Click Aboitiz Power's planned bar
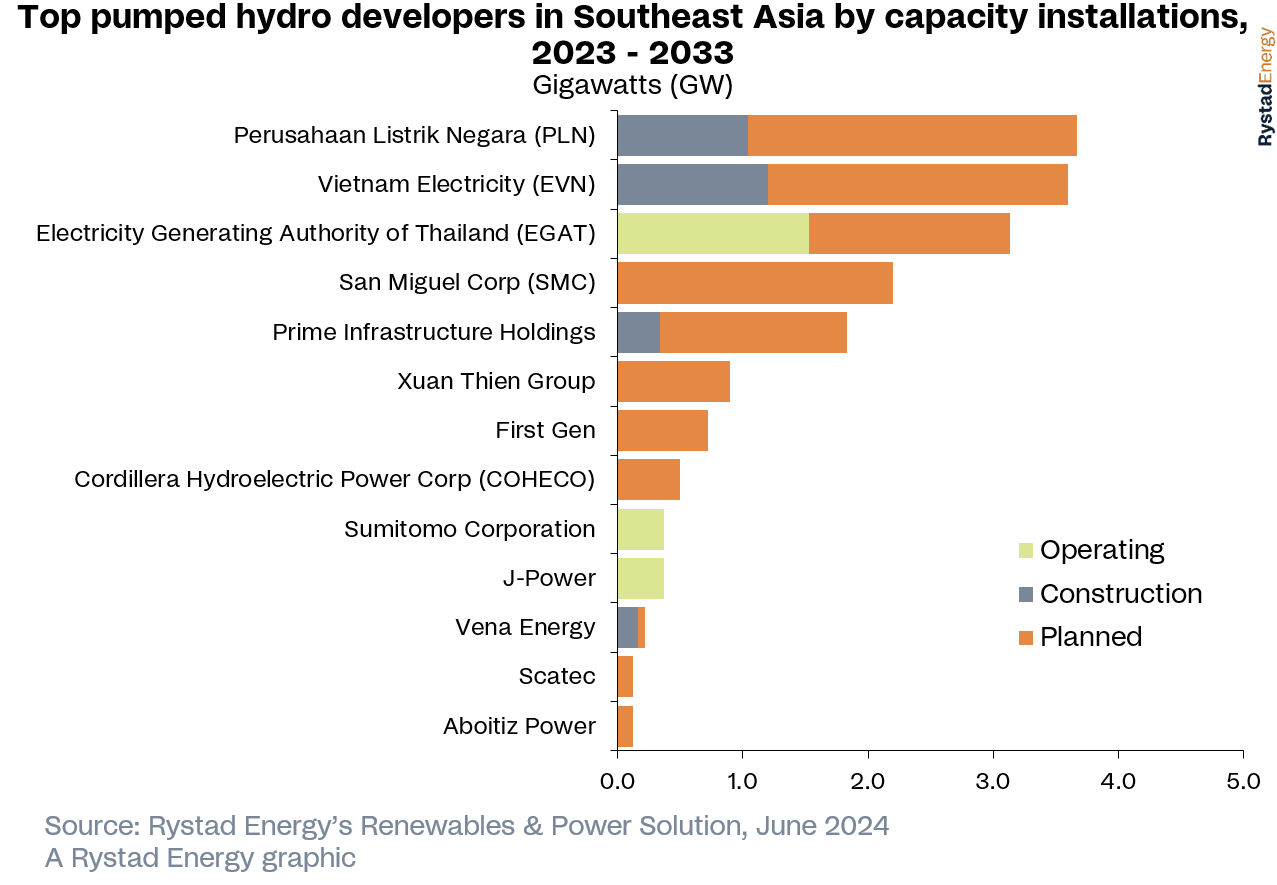The width and height of the screenshot is (1277, 885). pos(625,726)
